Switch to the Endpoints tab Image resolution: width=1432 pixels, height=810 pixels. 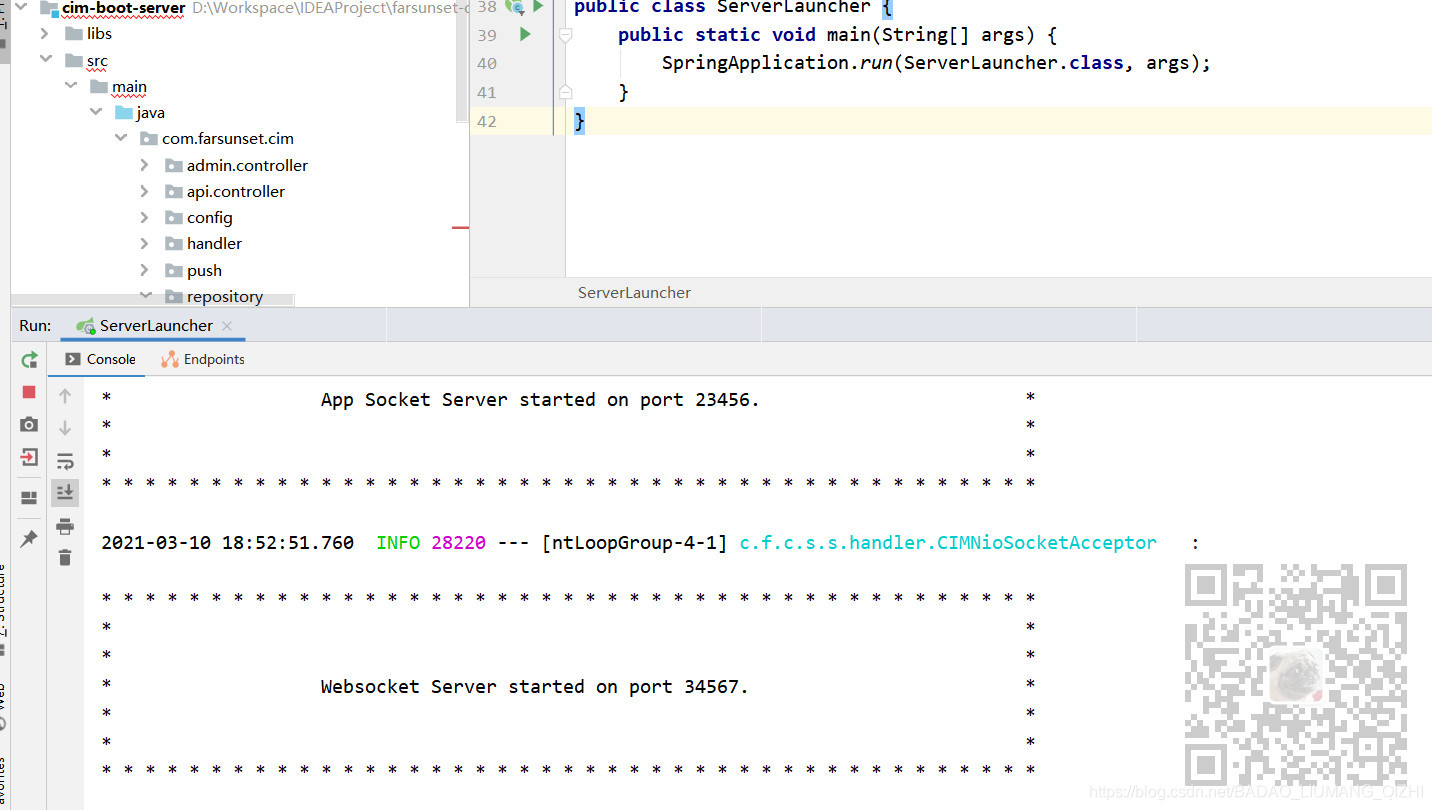point(212,359)
